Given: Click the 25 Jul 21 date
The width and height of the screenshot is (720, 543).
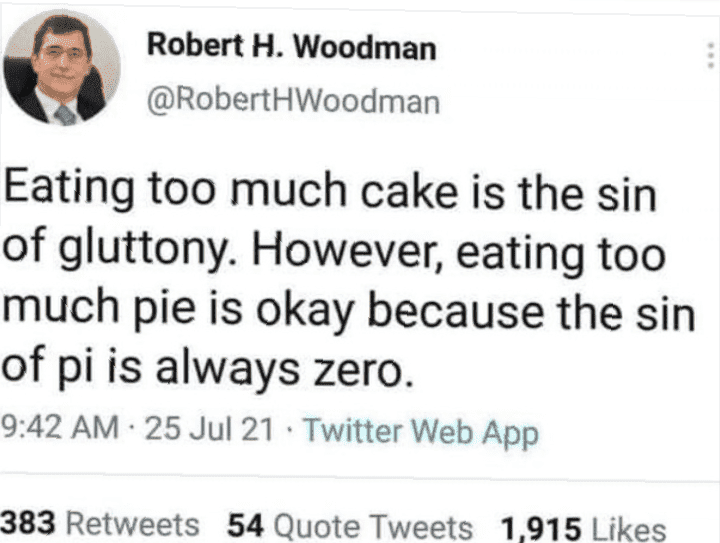Looking at the screenshot, I should point(209,428).
